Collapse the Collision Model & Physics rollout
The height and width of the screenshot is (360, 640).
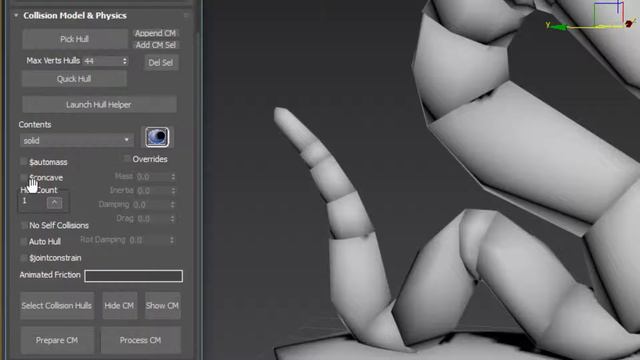tap(16, 16)
